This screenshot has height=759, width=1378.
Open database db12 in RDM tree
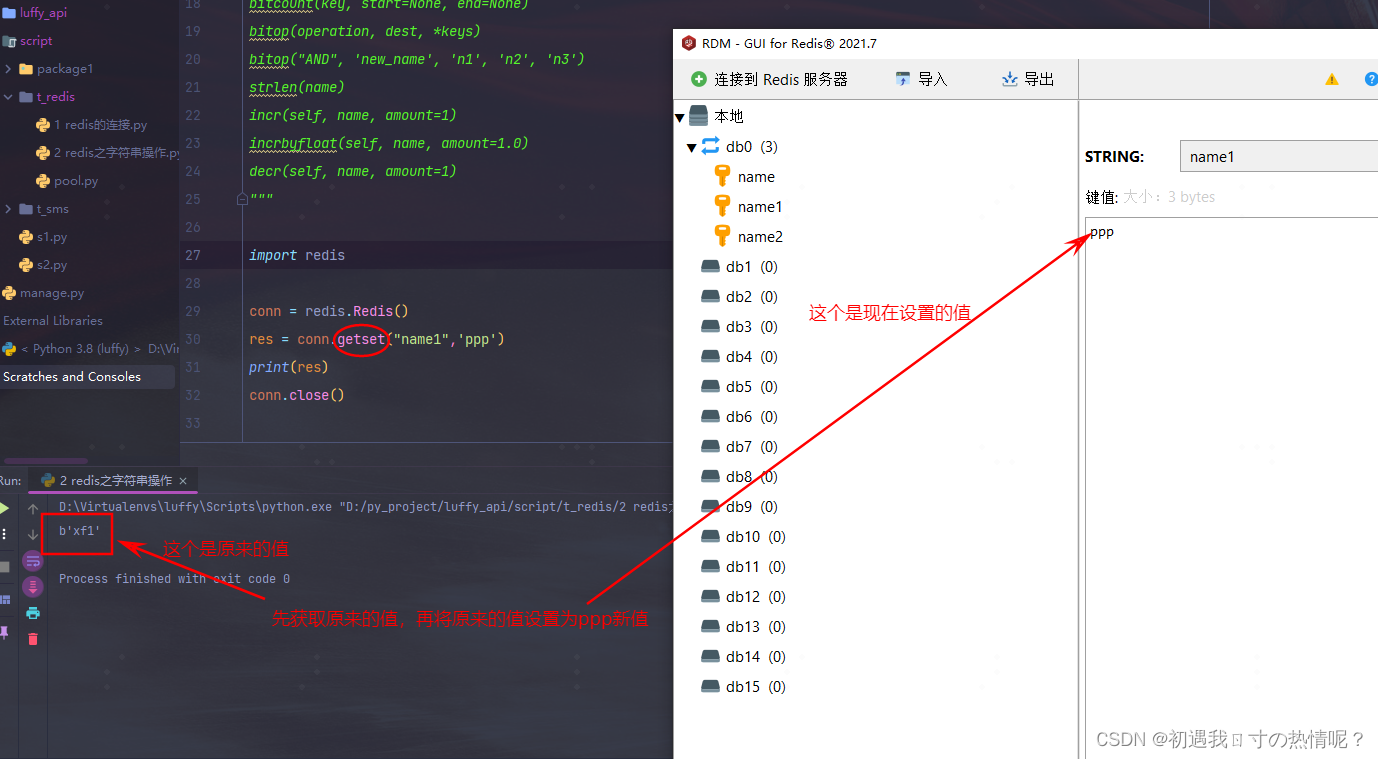743,597
